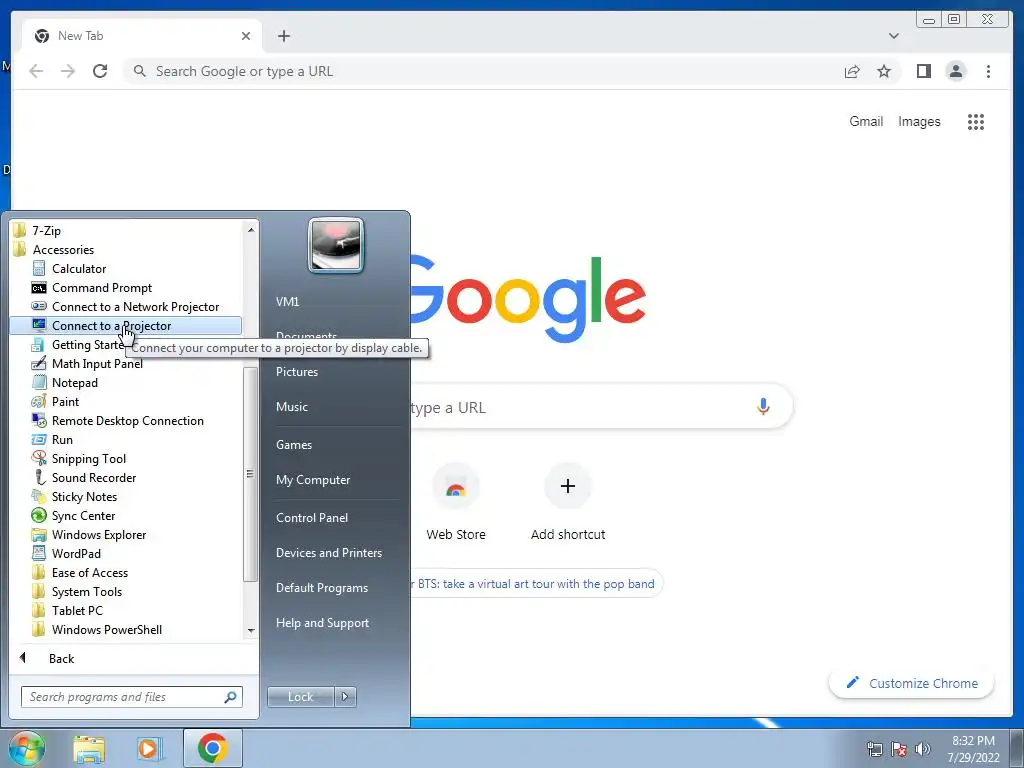Open the Chrome profile avatar
This screenshot has width=1024, height=768.
point(955,71)
